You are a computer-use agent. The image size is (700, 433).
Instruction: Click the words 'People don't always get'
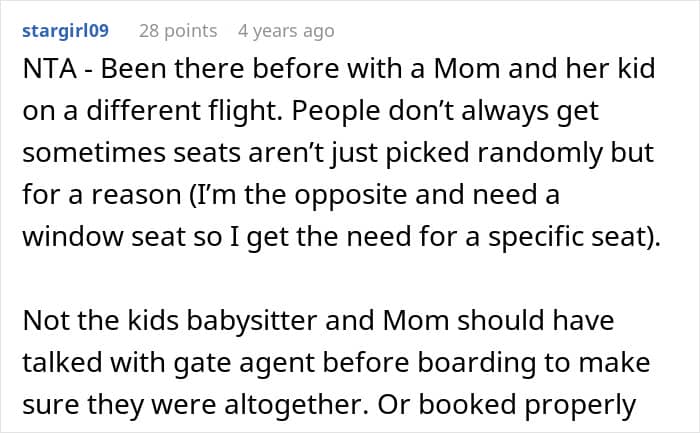[445, 111]
